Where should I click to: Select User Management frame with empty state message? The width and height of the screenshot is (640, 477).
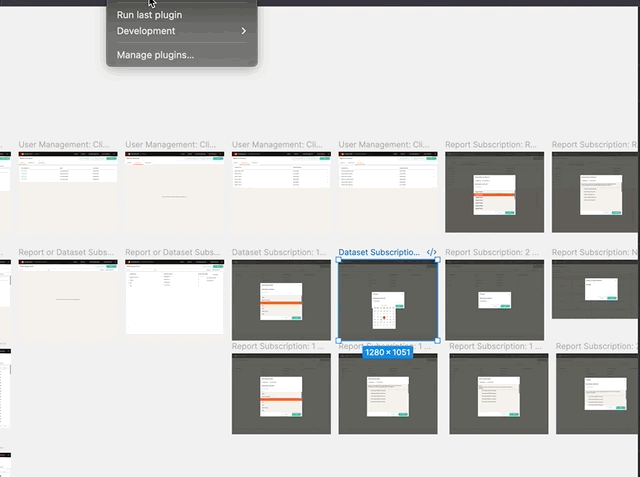point(175,192)
